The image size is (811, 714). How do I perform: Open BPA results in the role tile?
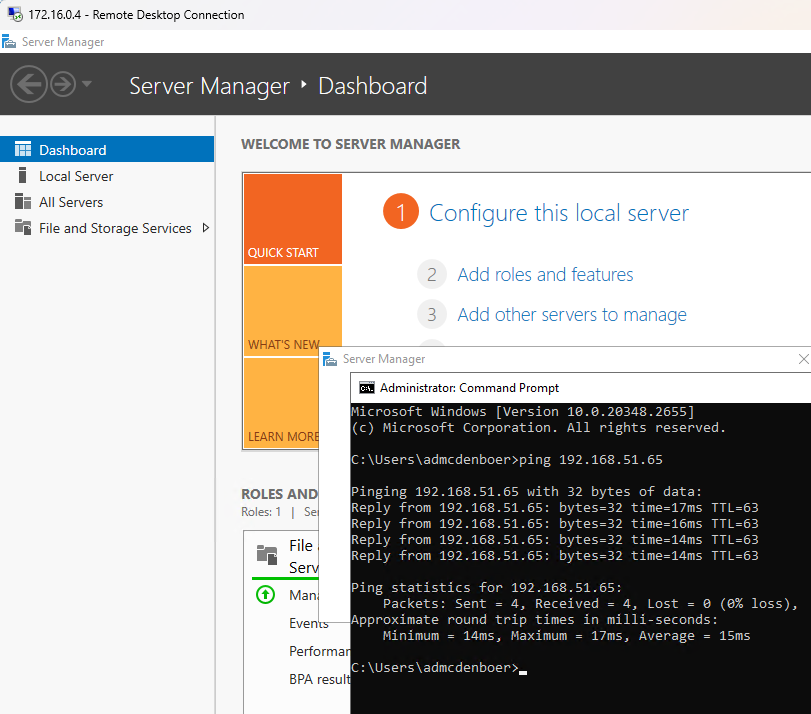click(x=320, y=679)
